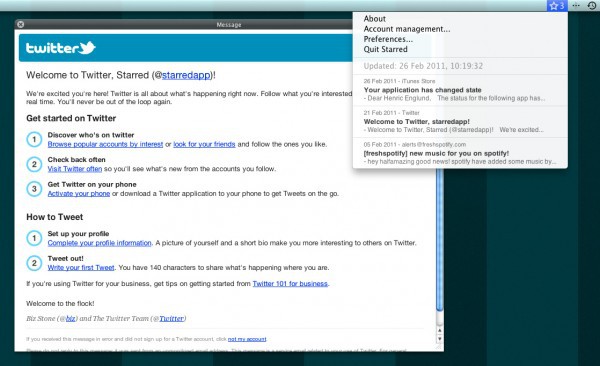Click the Check back often text

point(77,160)
